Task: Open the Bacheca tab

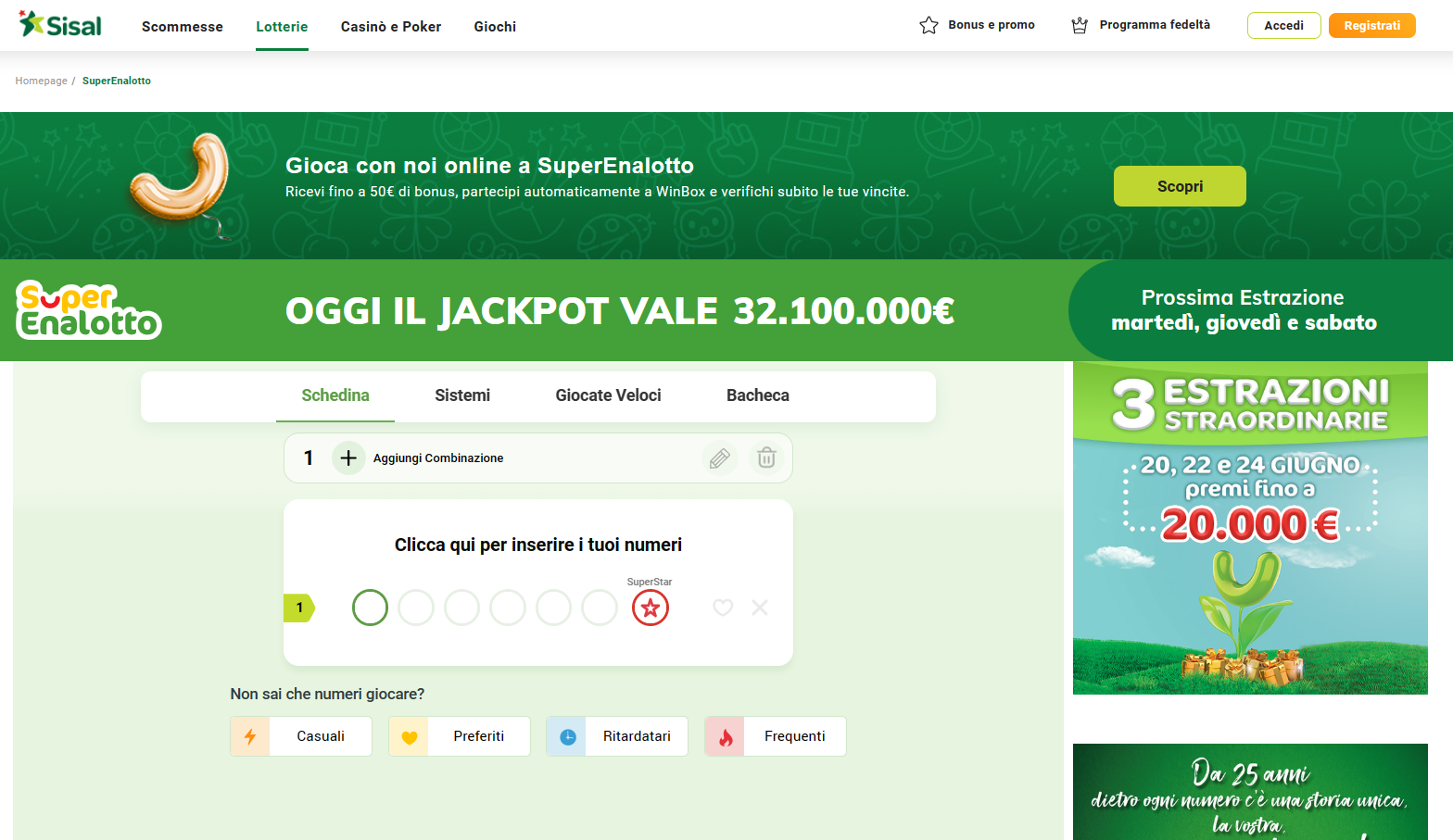Action: (x=758, y=395)
